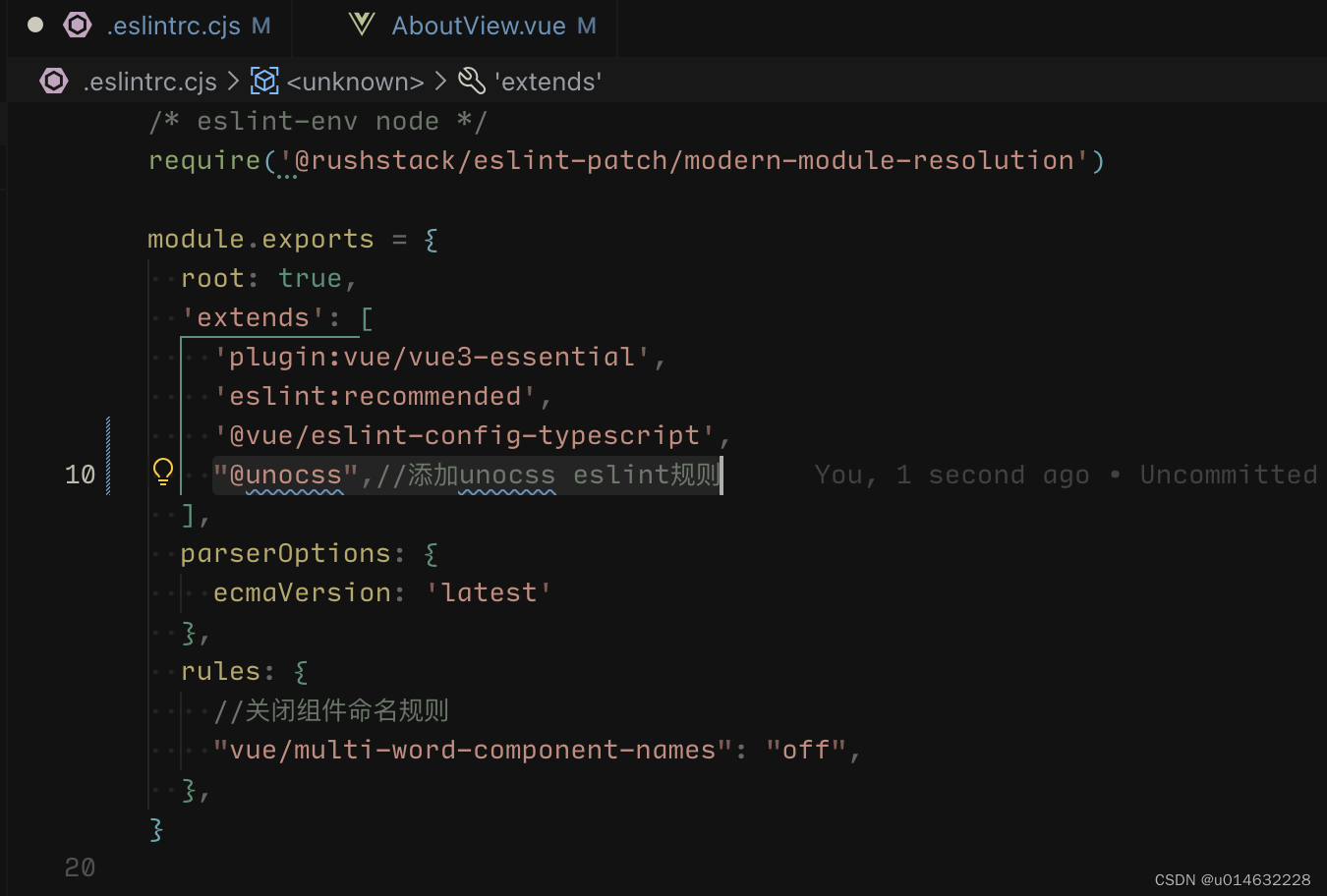Click the git blame annotation 'You, 1 second ago'
The height and width of the screenshot is (896, 1327).
pyautogui.click(x=952, y=475)
